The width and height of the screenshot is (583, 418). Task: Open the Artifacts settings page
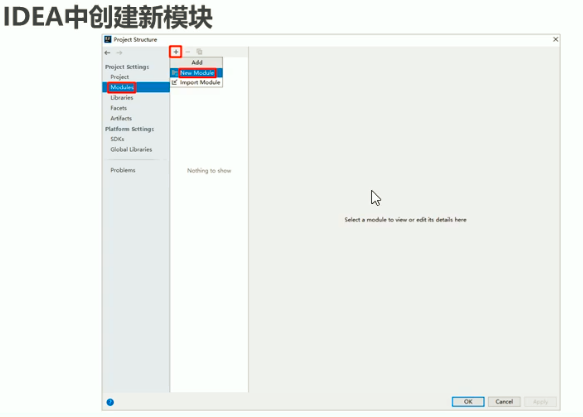121,118
